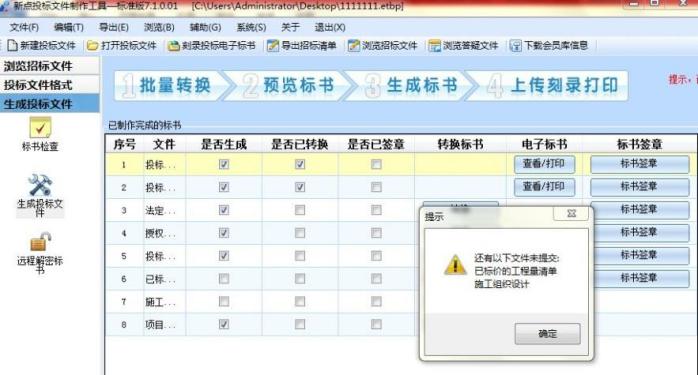Viewport: 698px width, 375px height.
Task: Toggle 是否生成 checkbox in row 1
Action: (224, 164)
